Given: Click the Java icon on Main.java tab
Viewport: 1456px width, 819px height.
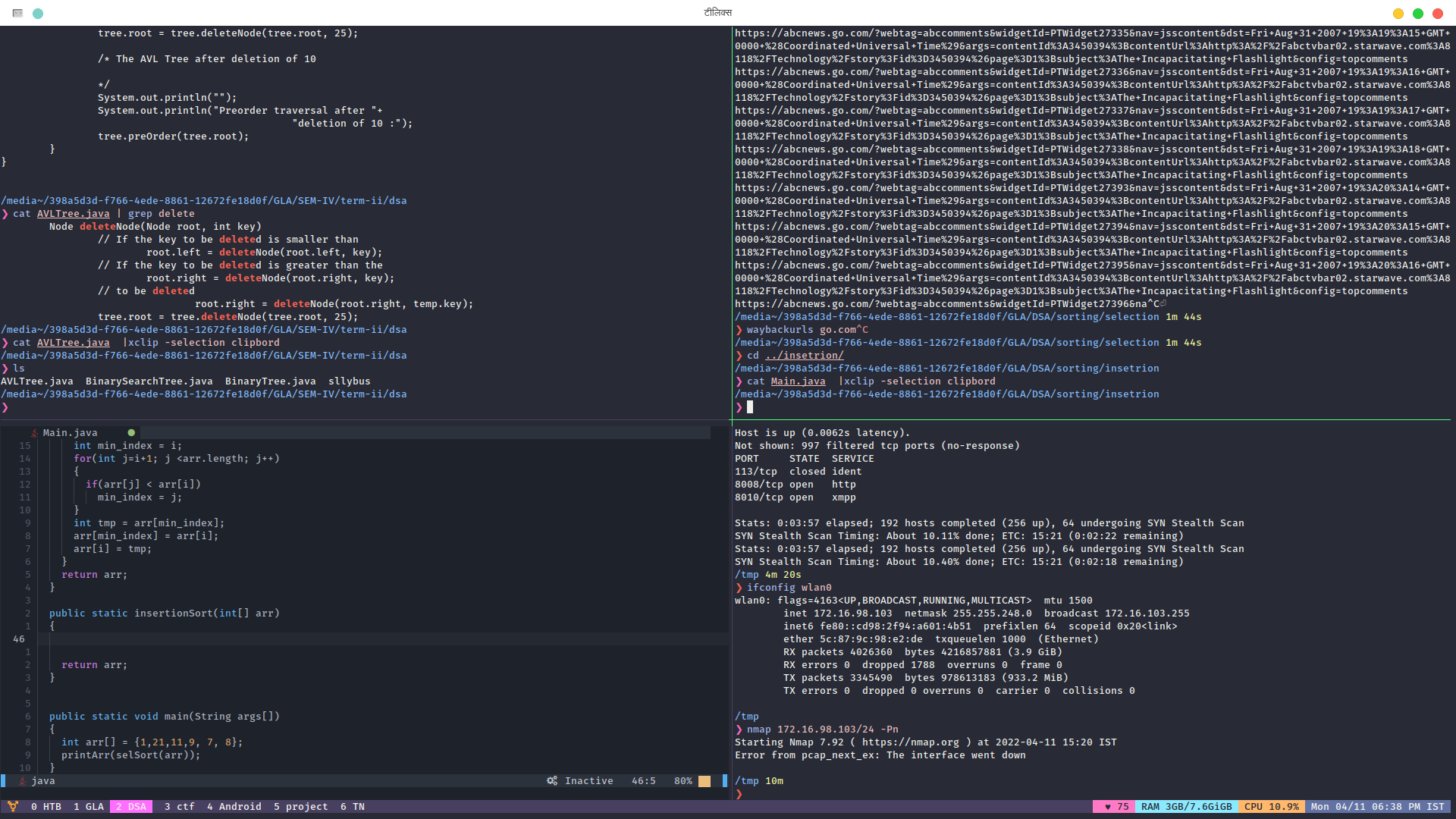Looking at the screenshot, I should click(34, 433).
